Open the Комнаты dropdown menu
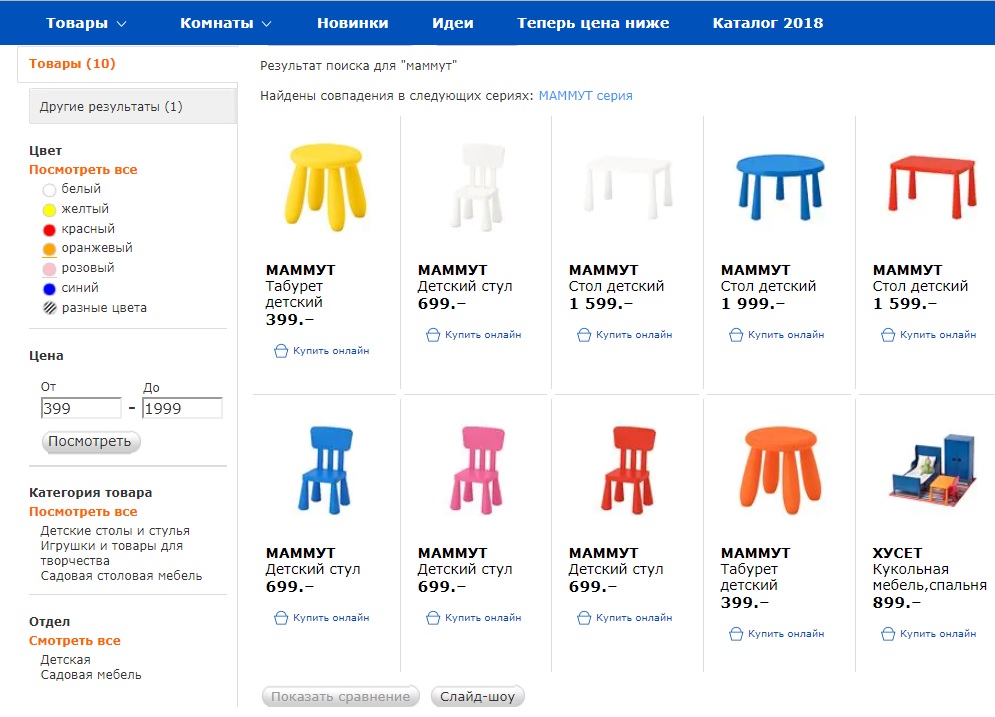This screenshot has height=717, width=995. tap(225, 23)
